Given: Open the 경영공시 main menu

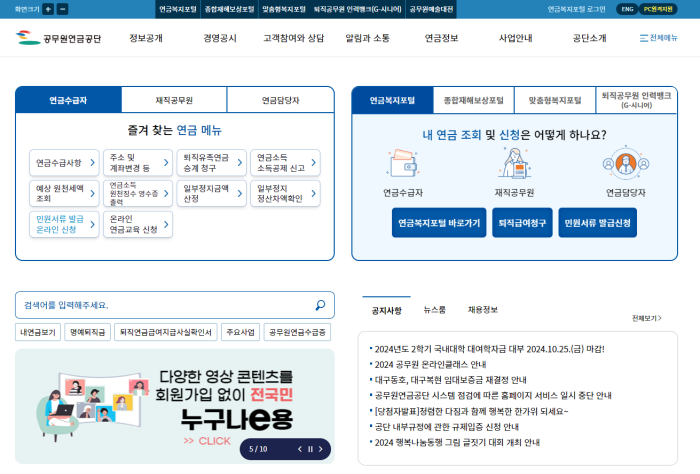Looking at the screenshot, I should coord(220,38).
